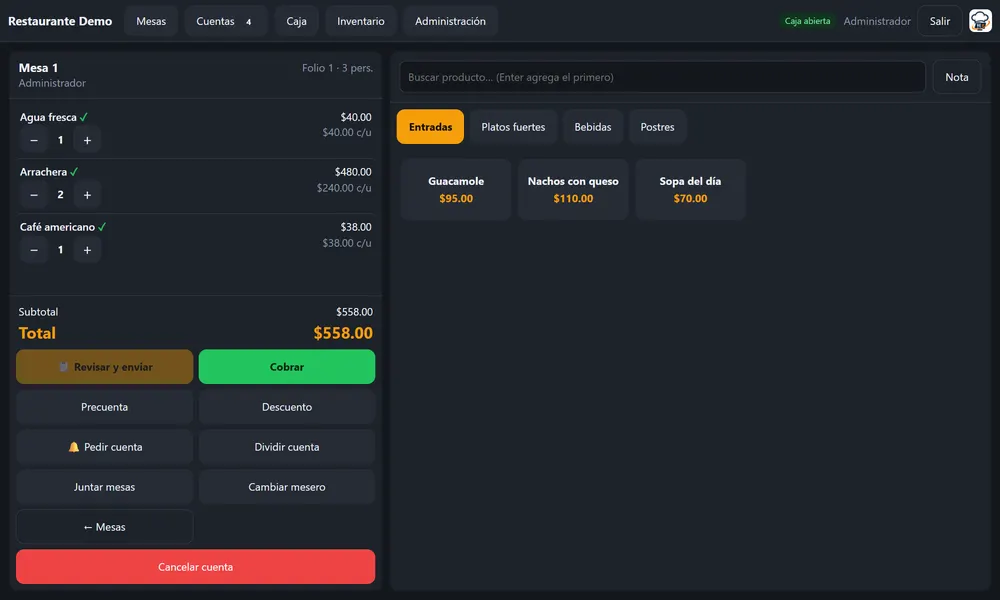
Task: Switch to the Platos fuertes category
Action: 513,127
